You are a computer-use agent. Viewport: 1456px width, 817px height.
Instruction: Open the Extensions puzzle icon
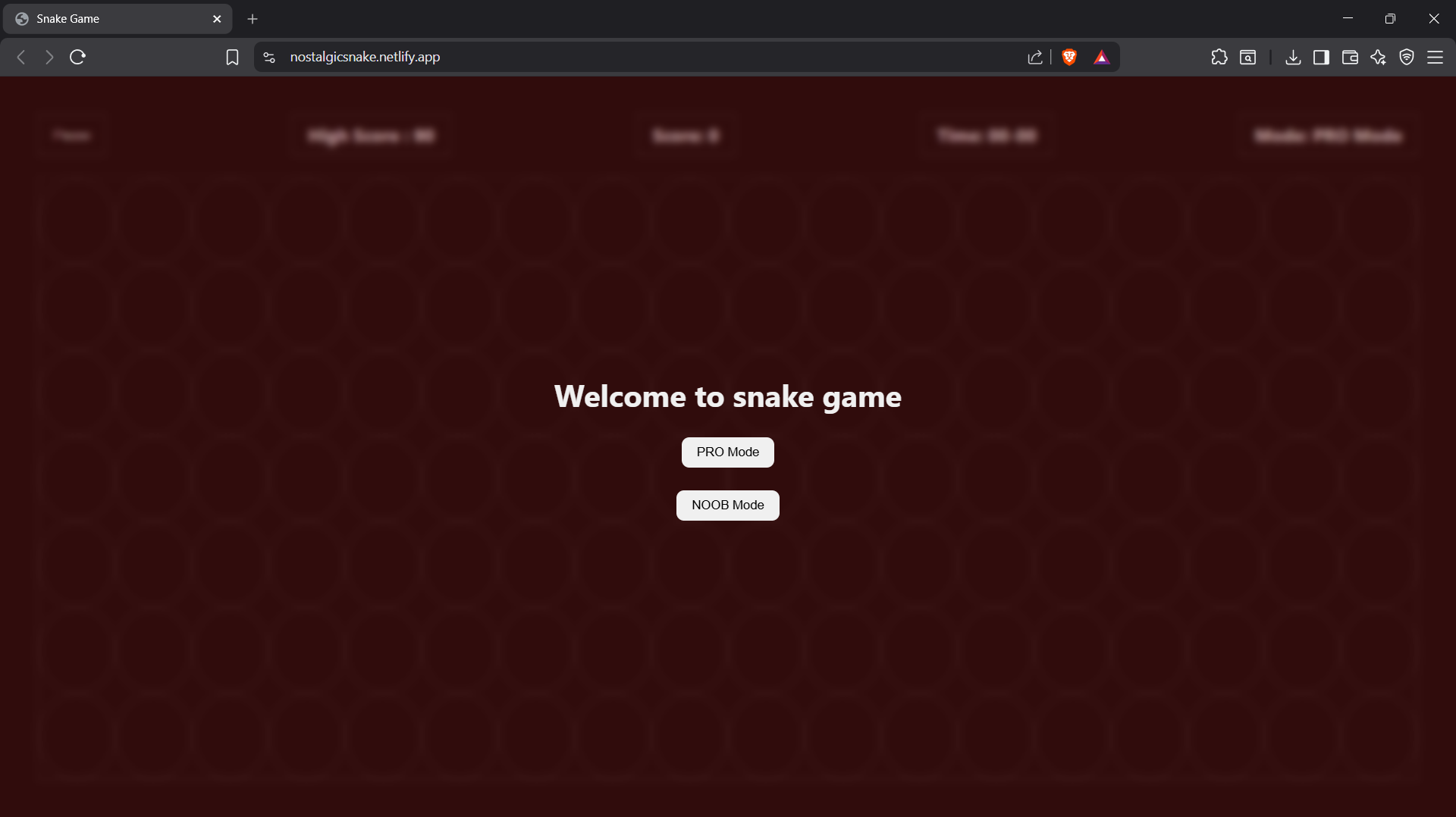(x=1219, y=57)
